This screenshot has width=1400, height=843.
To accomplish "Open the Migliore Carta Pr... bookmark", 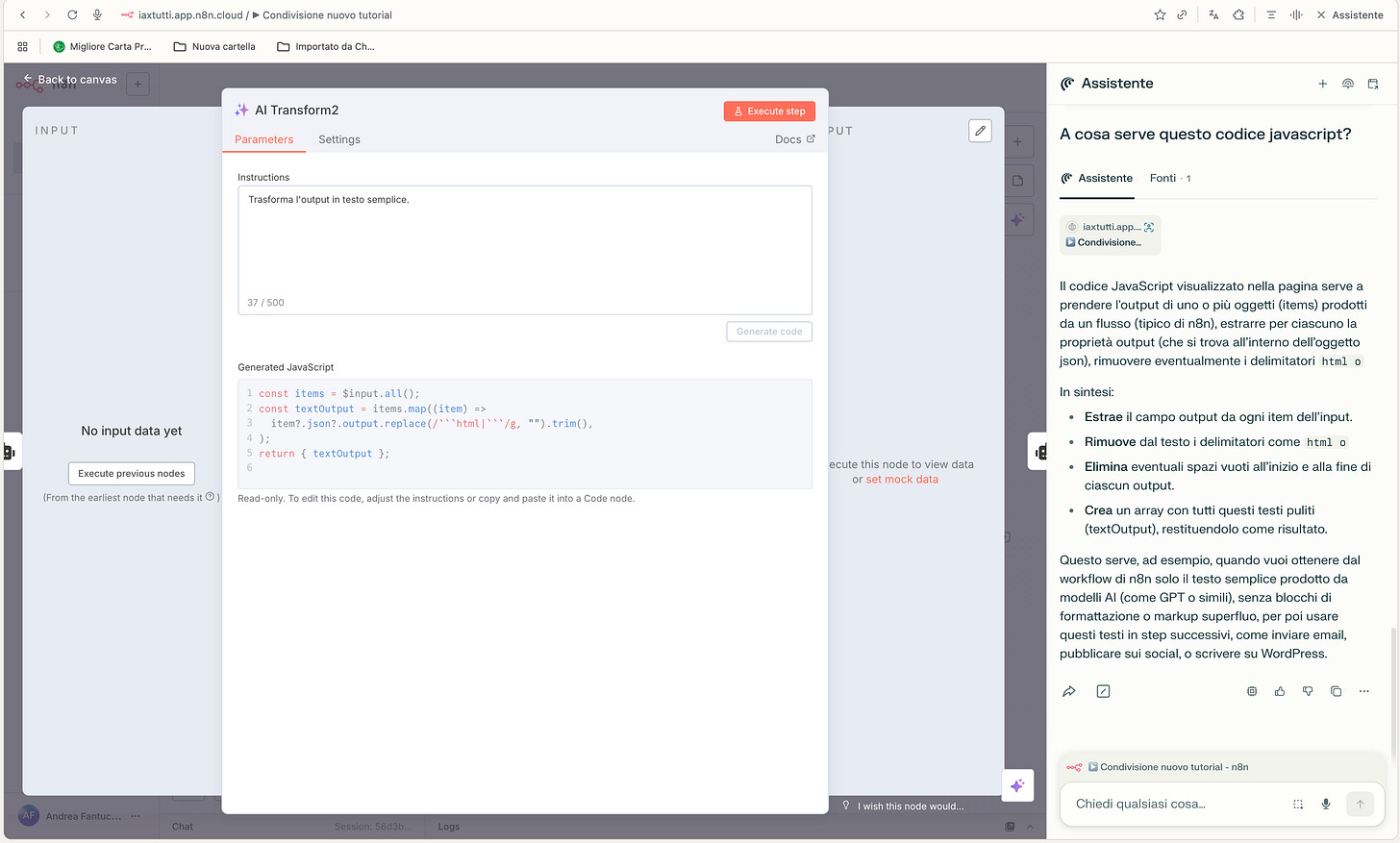I will pyautogui.click(x=102, y=46).
